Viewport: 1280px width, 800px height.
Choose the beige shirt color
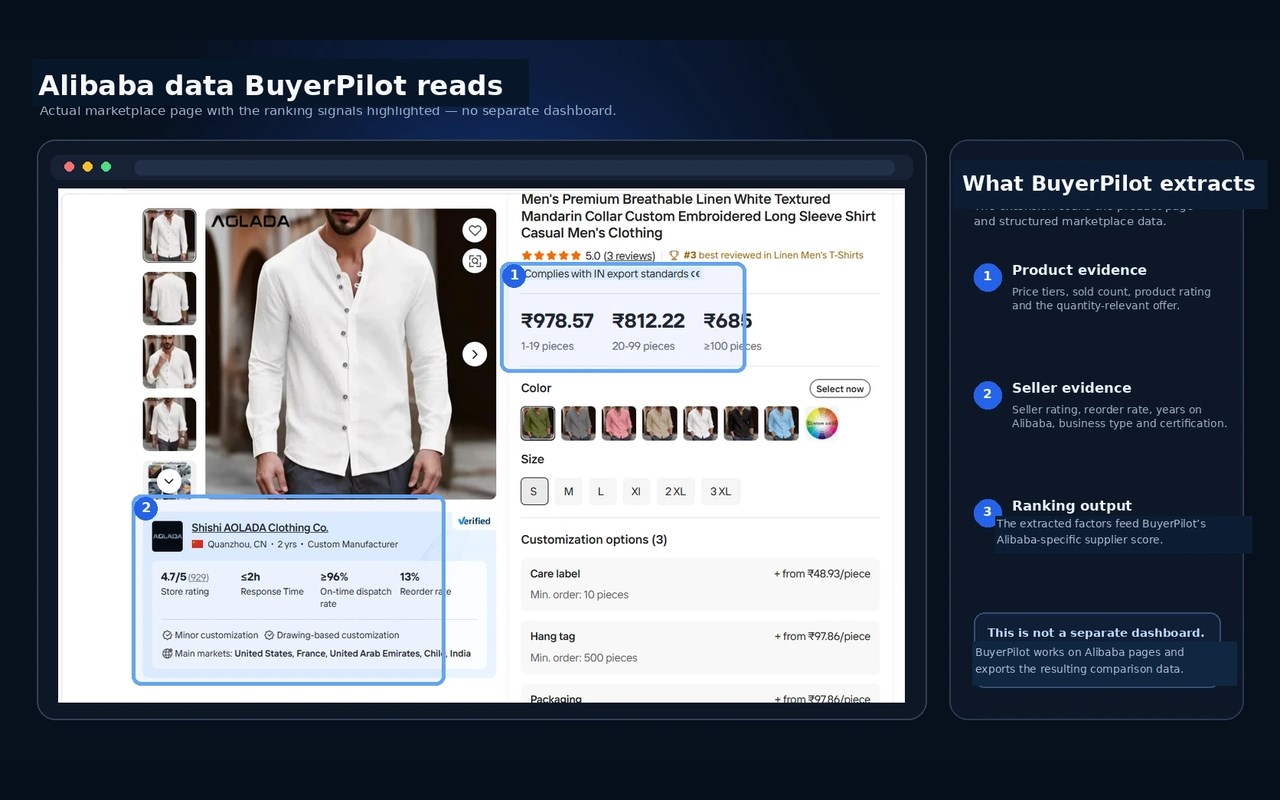[660, 423]
